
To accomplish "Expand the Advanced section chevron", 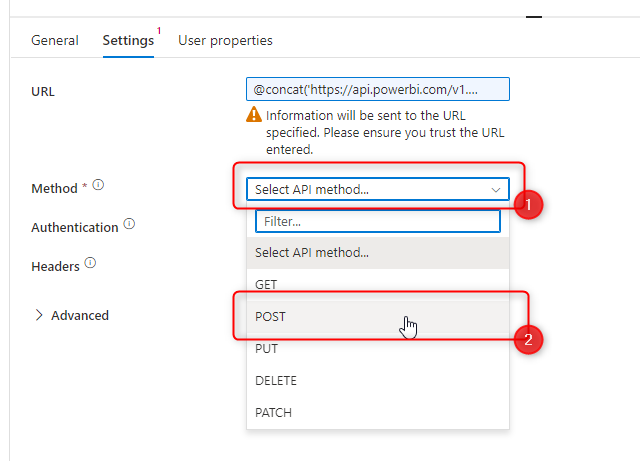I will coord(39,315).
